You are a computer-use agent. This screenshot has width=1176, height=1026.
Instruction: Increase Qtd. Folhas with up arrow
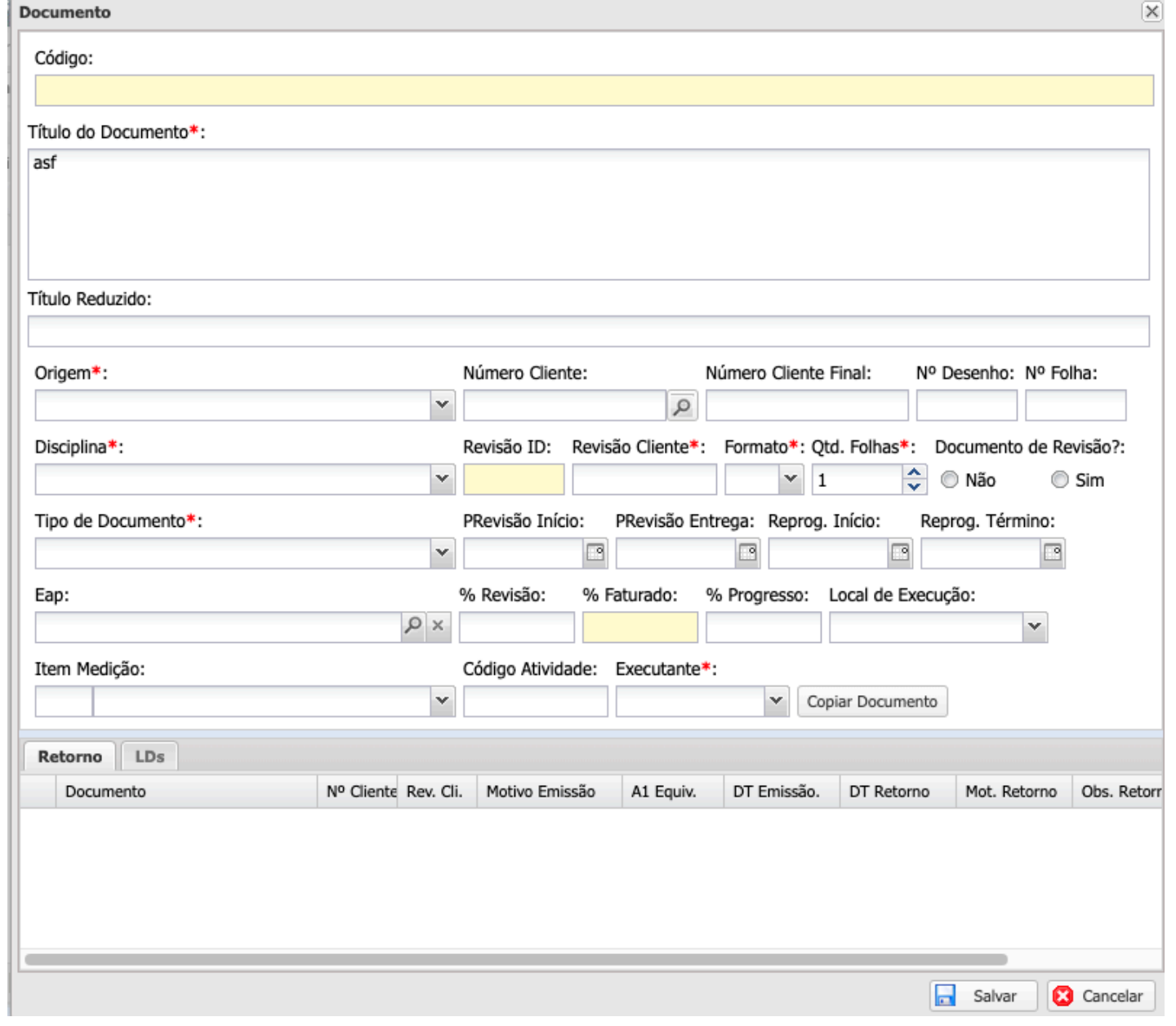click(x=915, y=473)
